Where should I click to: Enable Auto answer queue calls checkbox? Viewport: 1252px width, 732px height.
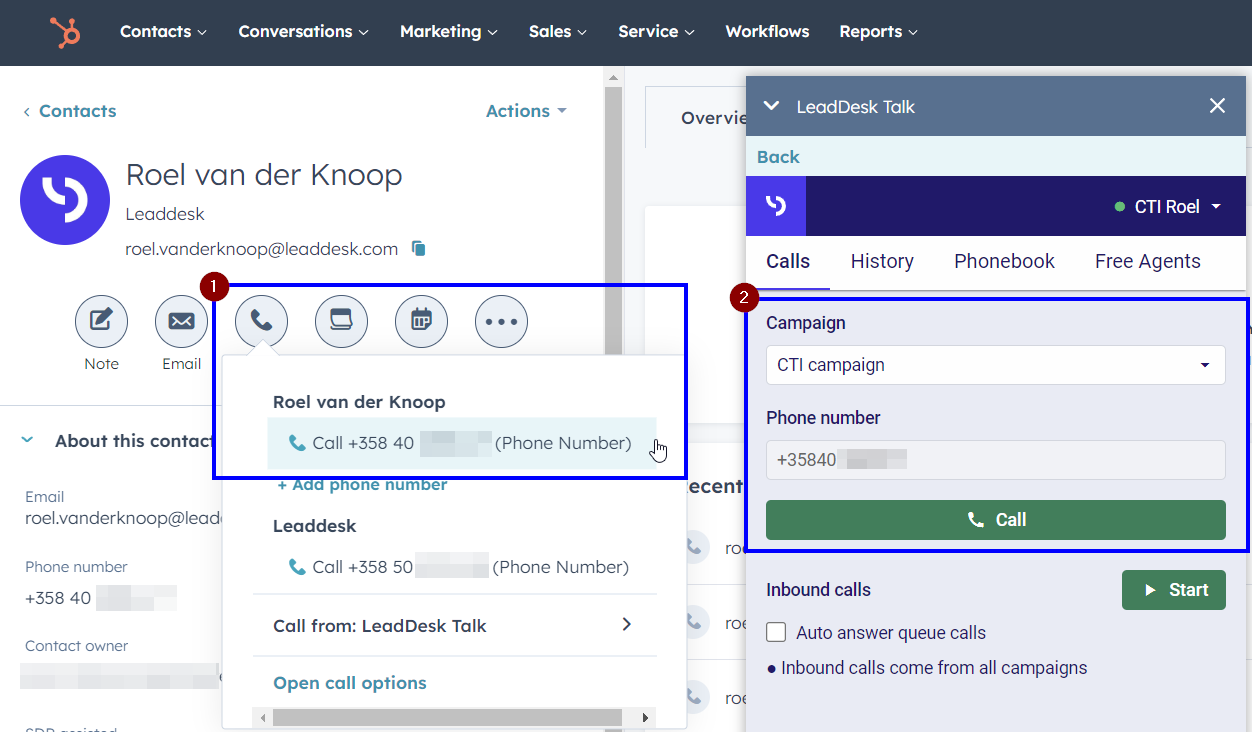coord(776,633)
